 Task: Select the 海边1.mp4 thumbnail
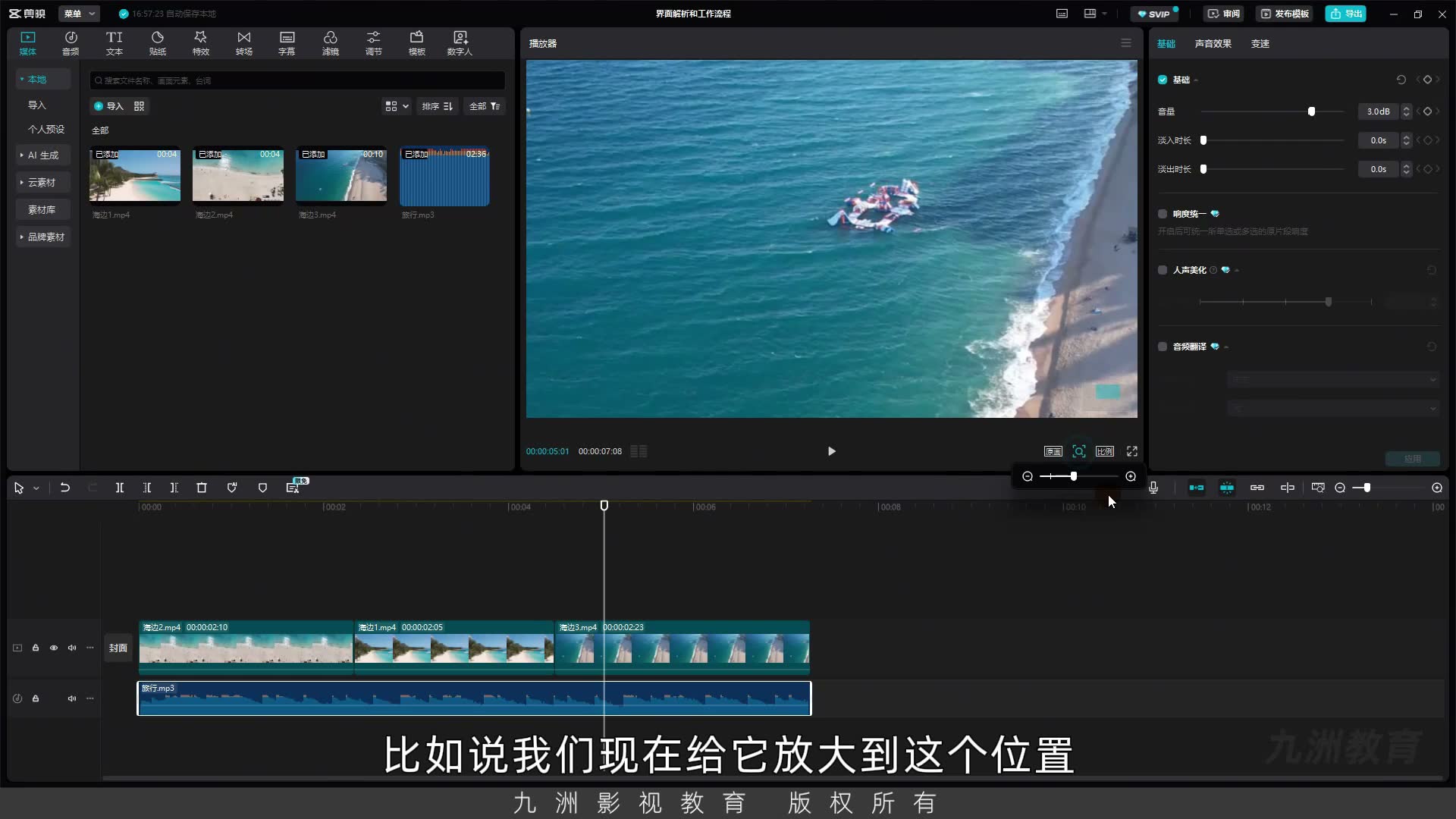[x=135, y=176]
